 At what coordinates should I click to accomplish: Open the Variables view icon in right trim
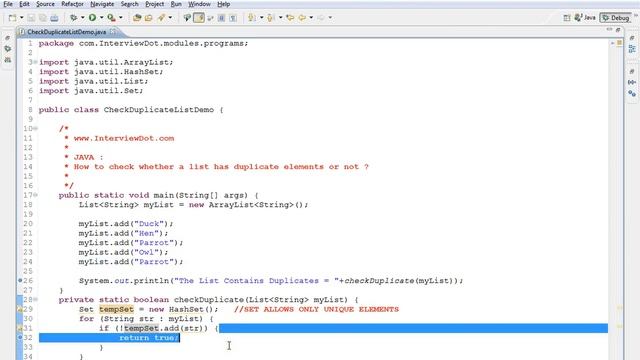coord(632,82)
